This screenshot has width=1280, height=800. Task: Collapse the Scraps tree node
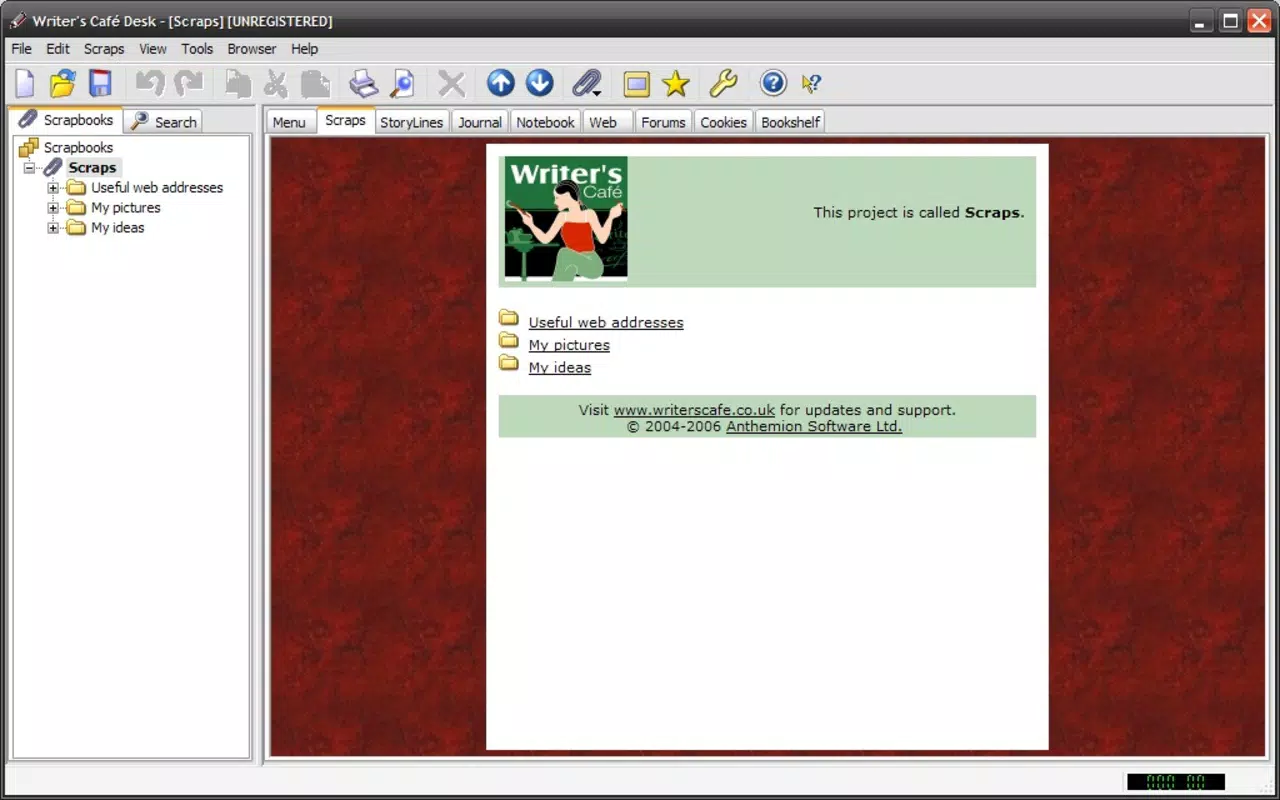30,168
